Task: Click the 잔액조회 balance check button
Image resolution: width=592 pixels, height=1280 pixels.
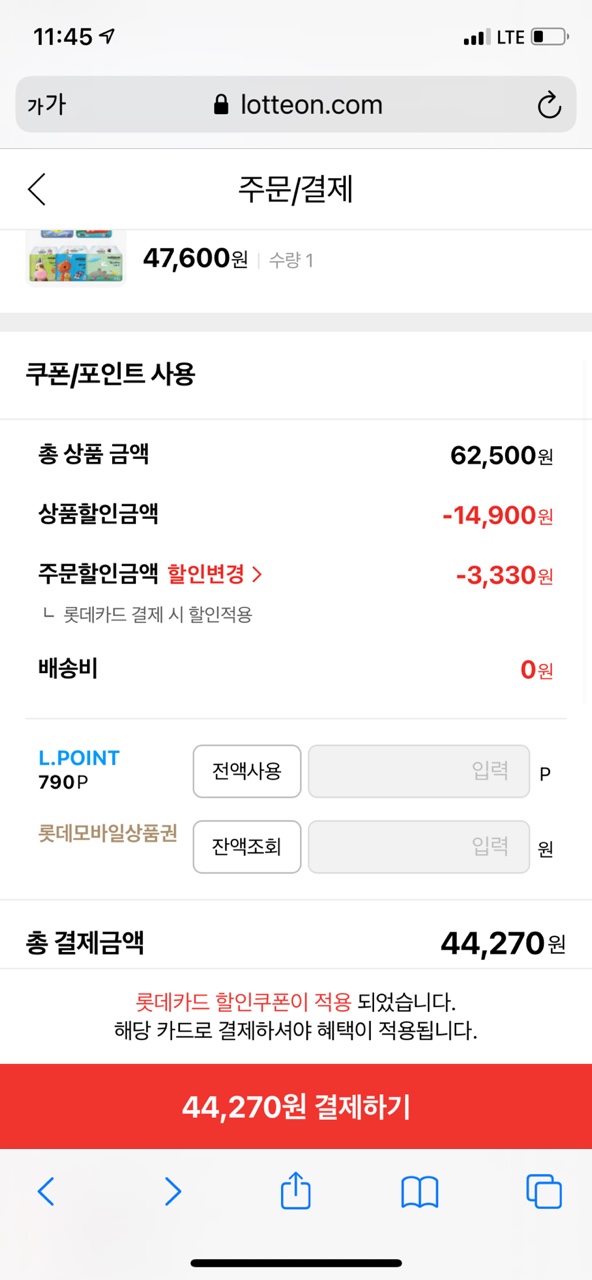Action: coord(247,847)
